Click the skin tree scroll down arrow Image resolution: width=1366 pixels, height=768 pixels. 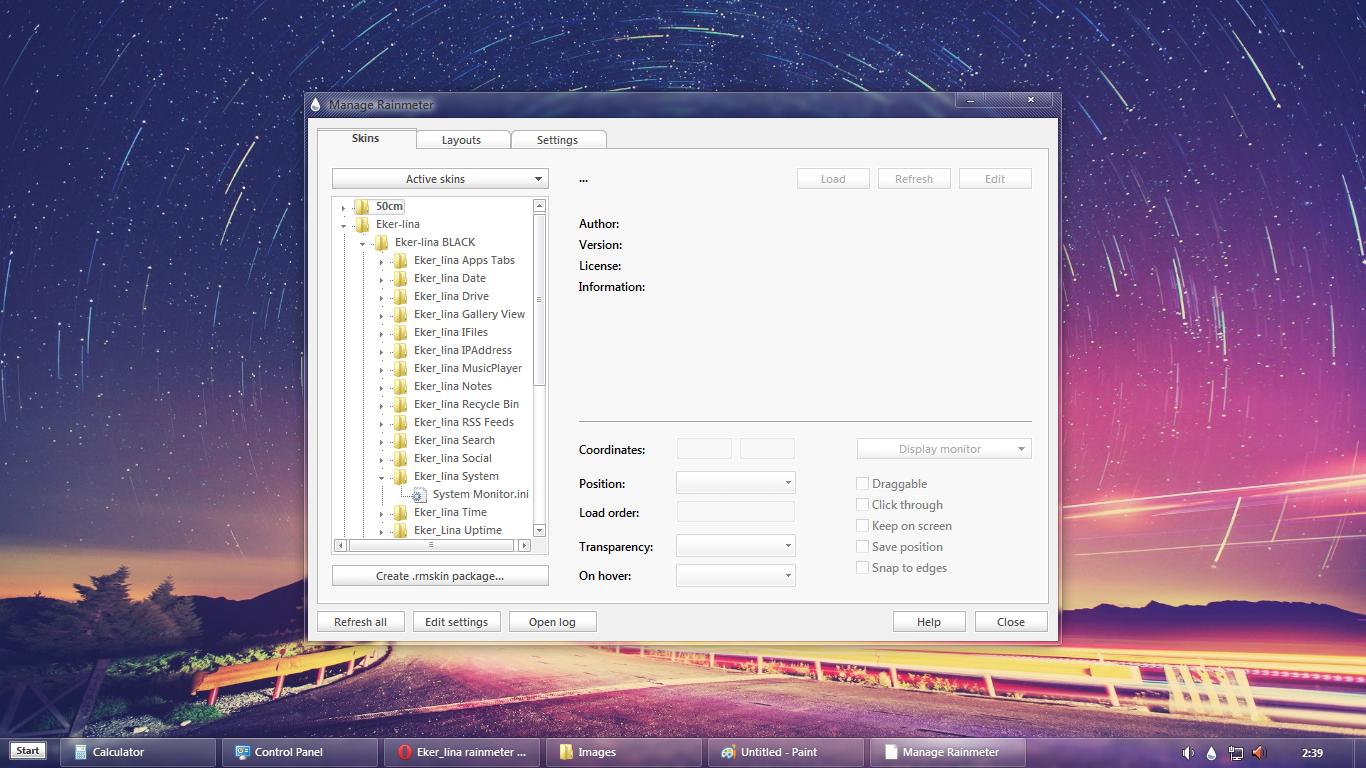pyautogui.click(x=539, y=530)
